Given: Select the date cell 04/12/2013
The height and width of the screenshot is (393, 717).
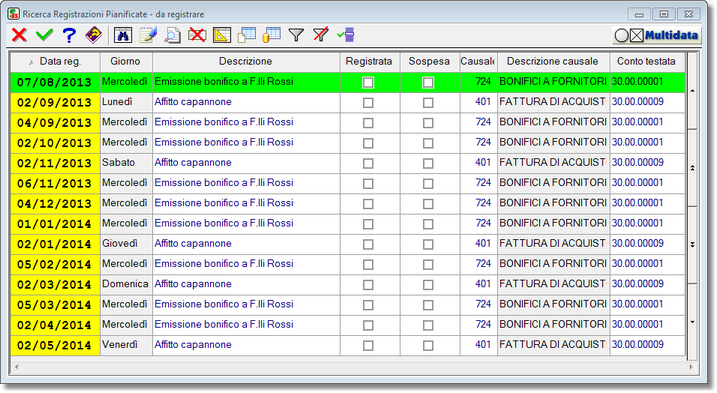Looking at the screenshot, I should 55,204.
